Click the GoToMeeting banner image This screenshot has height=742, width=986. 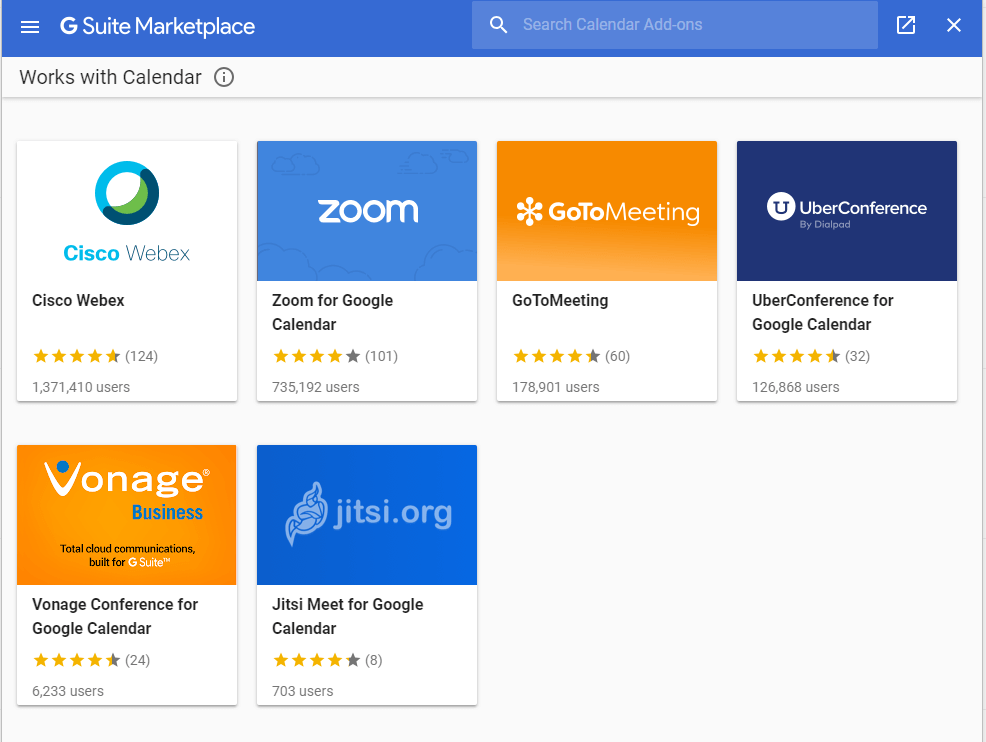(x=606, y=210)
